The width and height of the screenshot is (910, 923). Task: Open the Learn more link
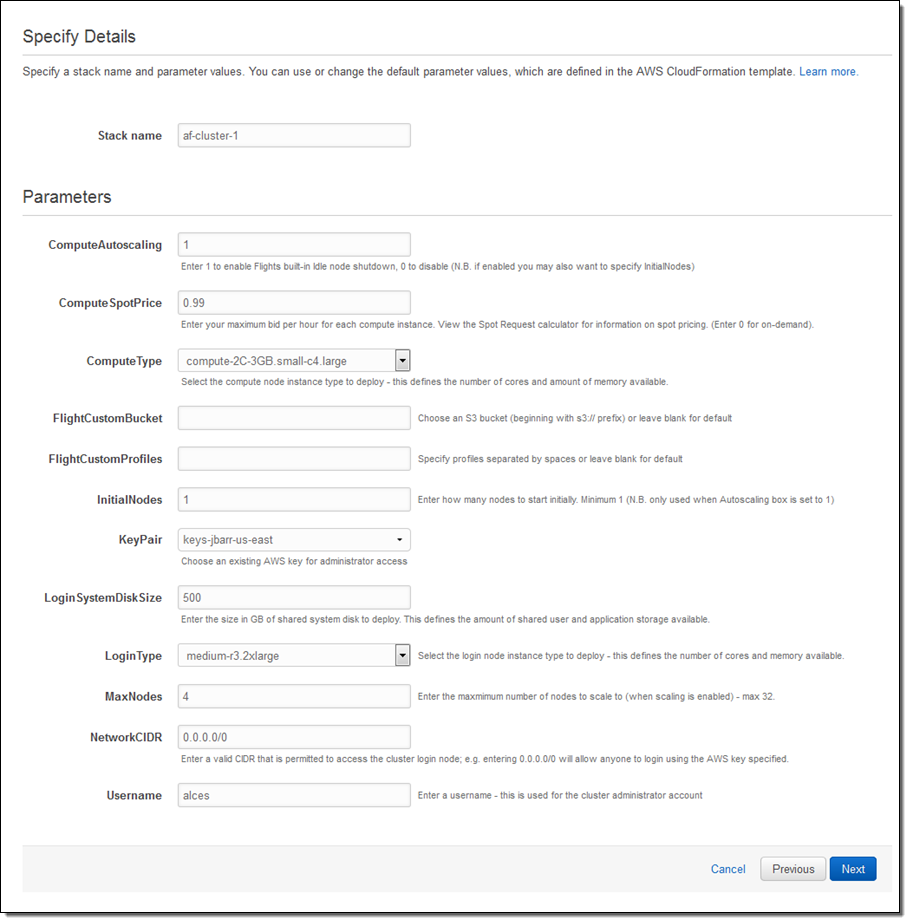coord(828,72)
